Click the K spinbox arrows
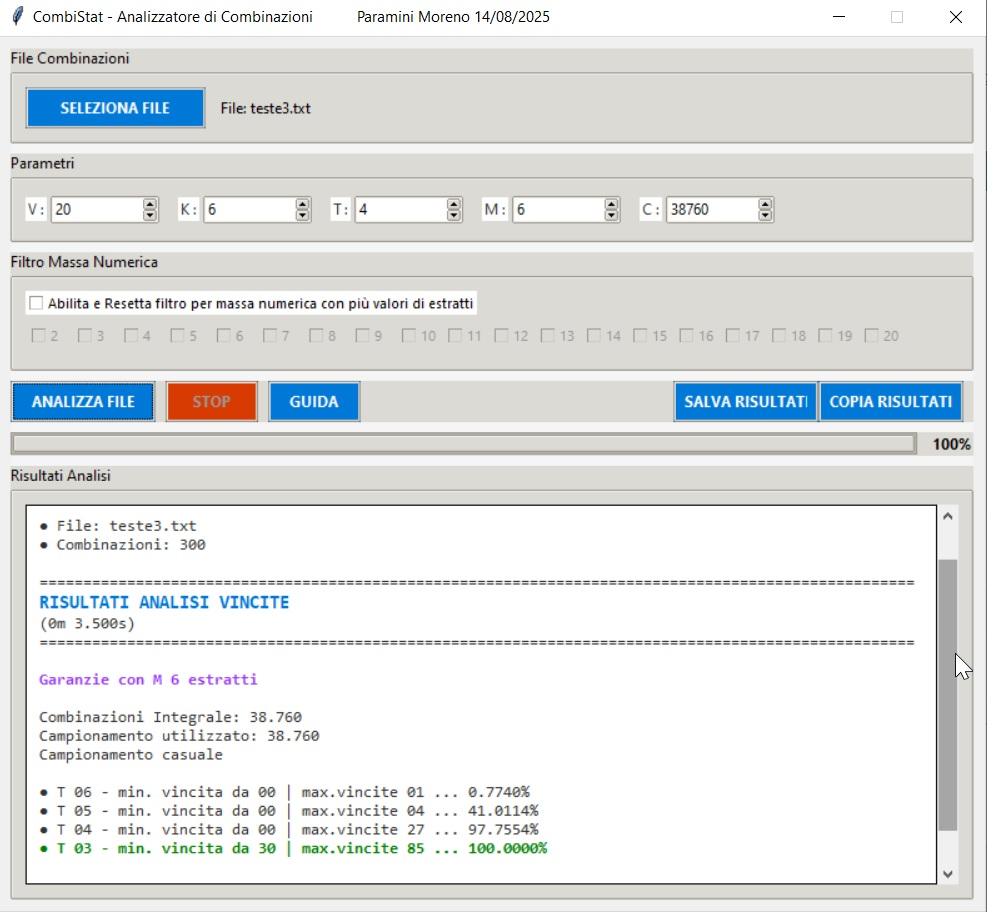Screen dimensions: 993x917 pos(302,210)
